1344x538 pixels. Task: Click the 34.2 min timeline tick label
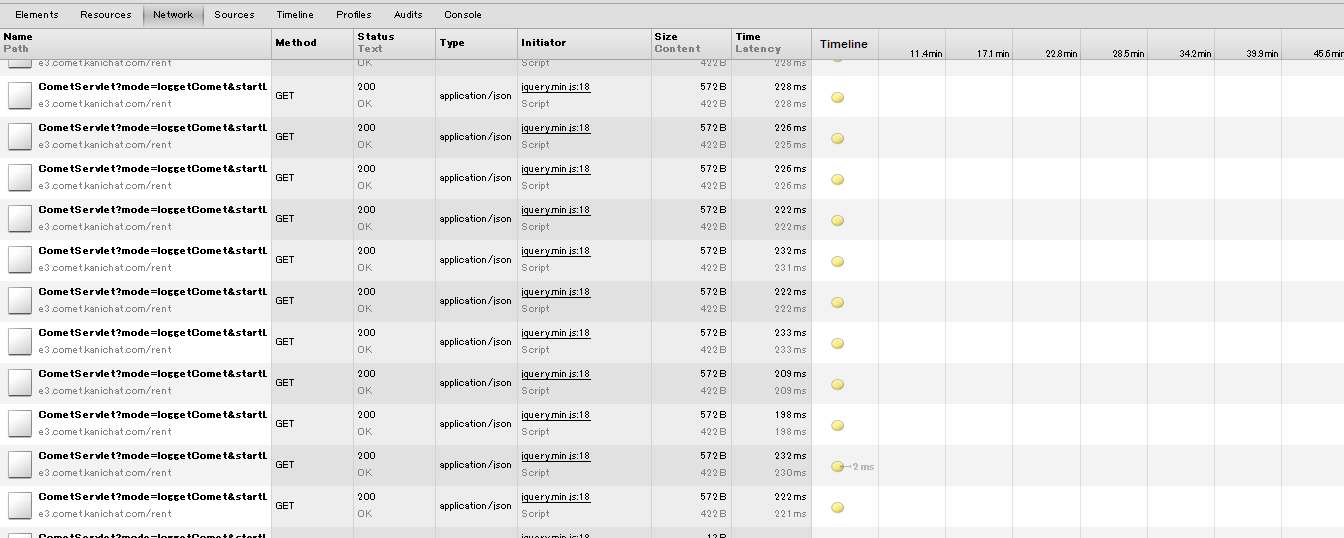pos(1195,54)
